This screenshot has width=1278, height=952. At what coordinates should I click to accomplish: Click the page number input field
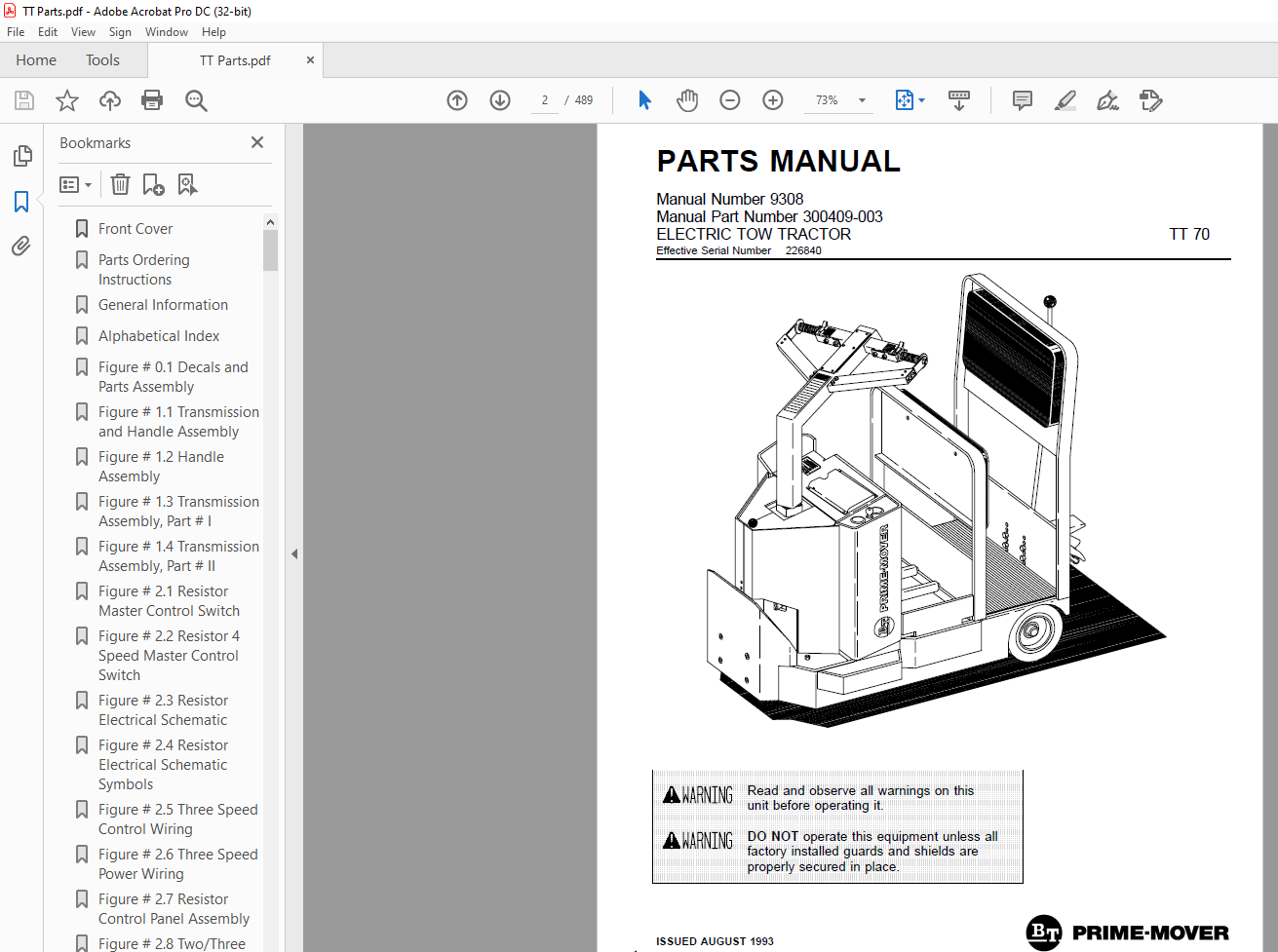point(545,100)
